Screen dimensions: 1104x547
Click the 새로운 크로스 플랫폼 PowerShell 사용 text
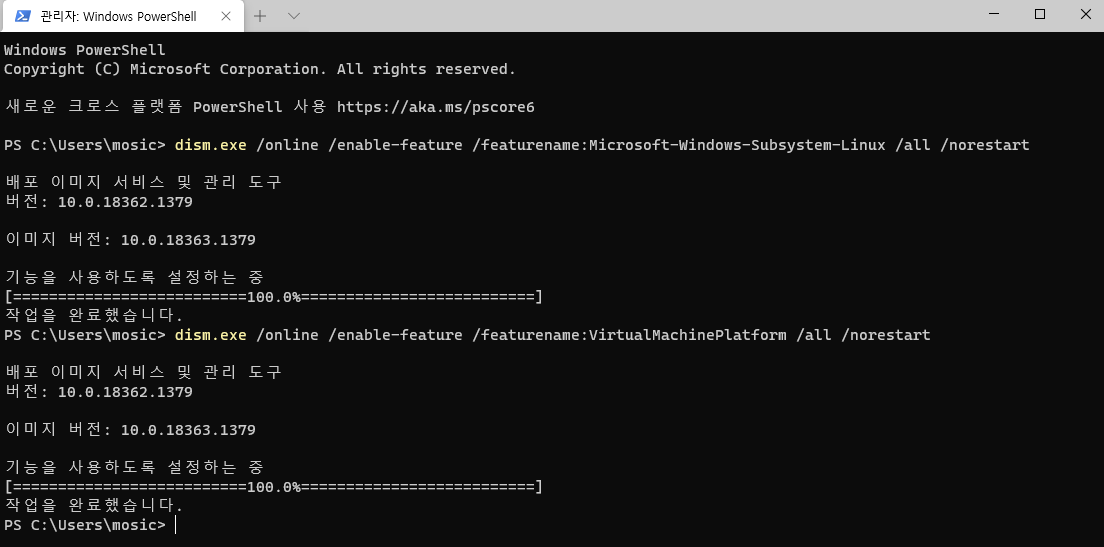point(166,107)
